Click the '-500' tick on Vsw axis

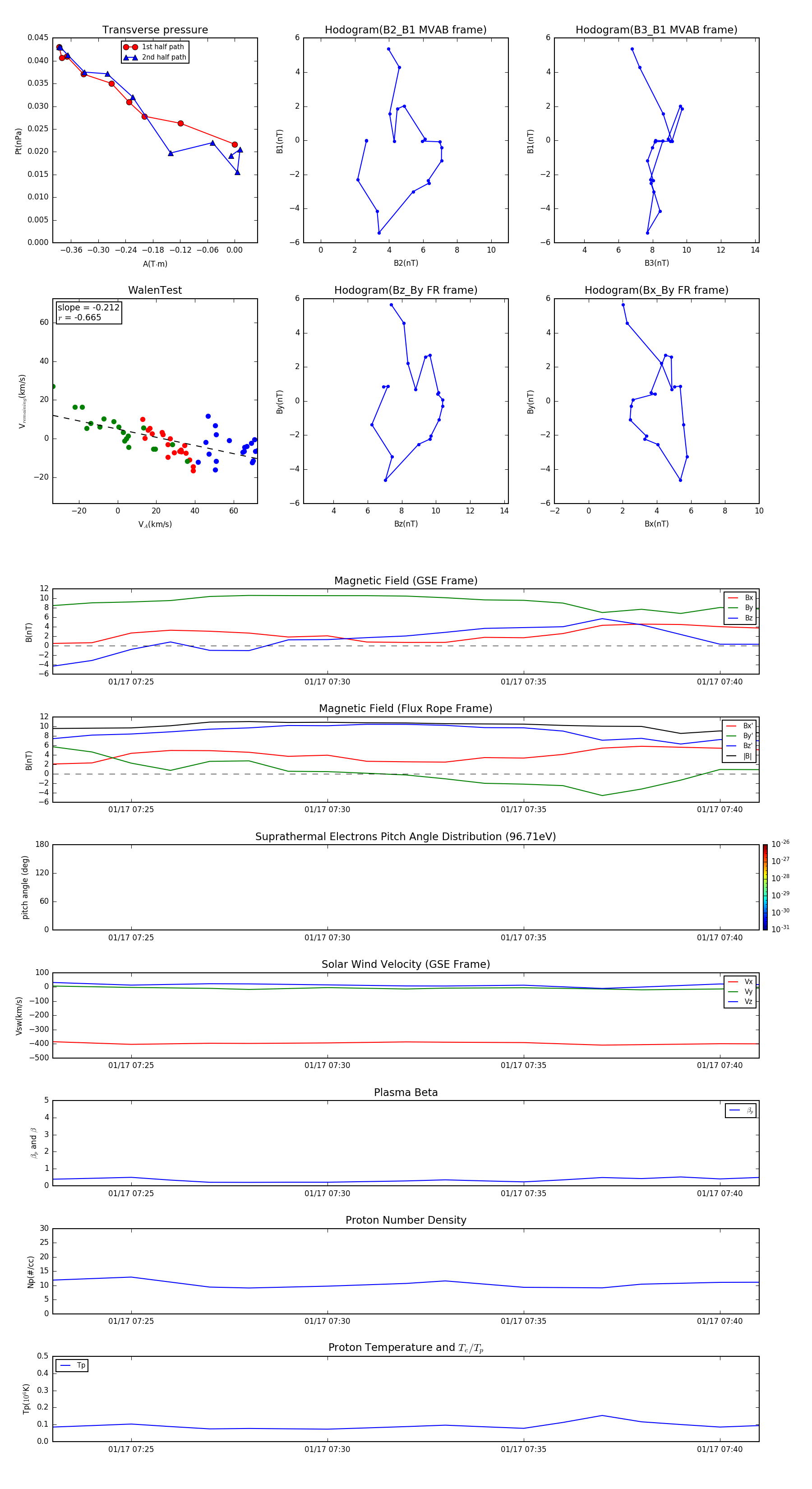(x=39, y=1059)
